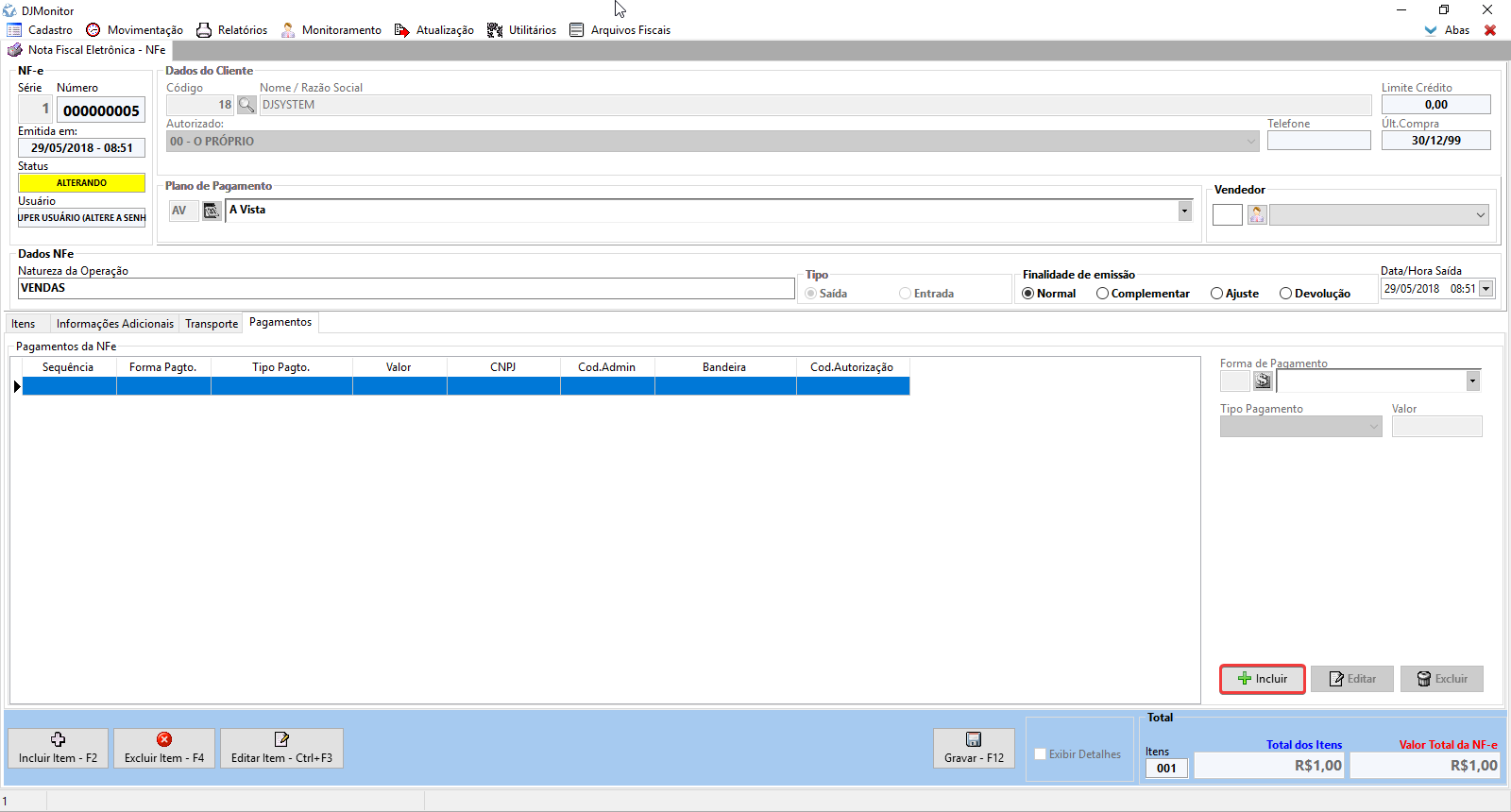Click the red X next to Abas
Viewport: 1511px width, 812px height.
point(1490,30)
